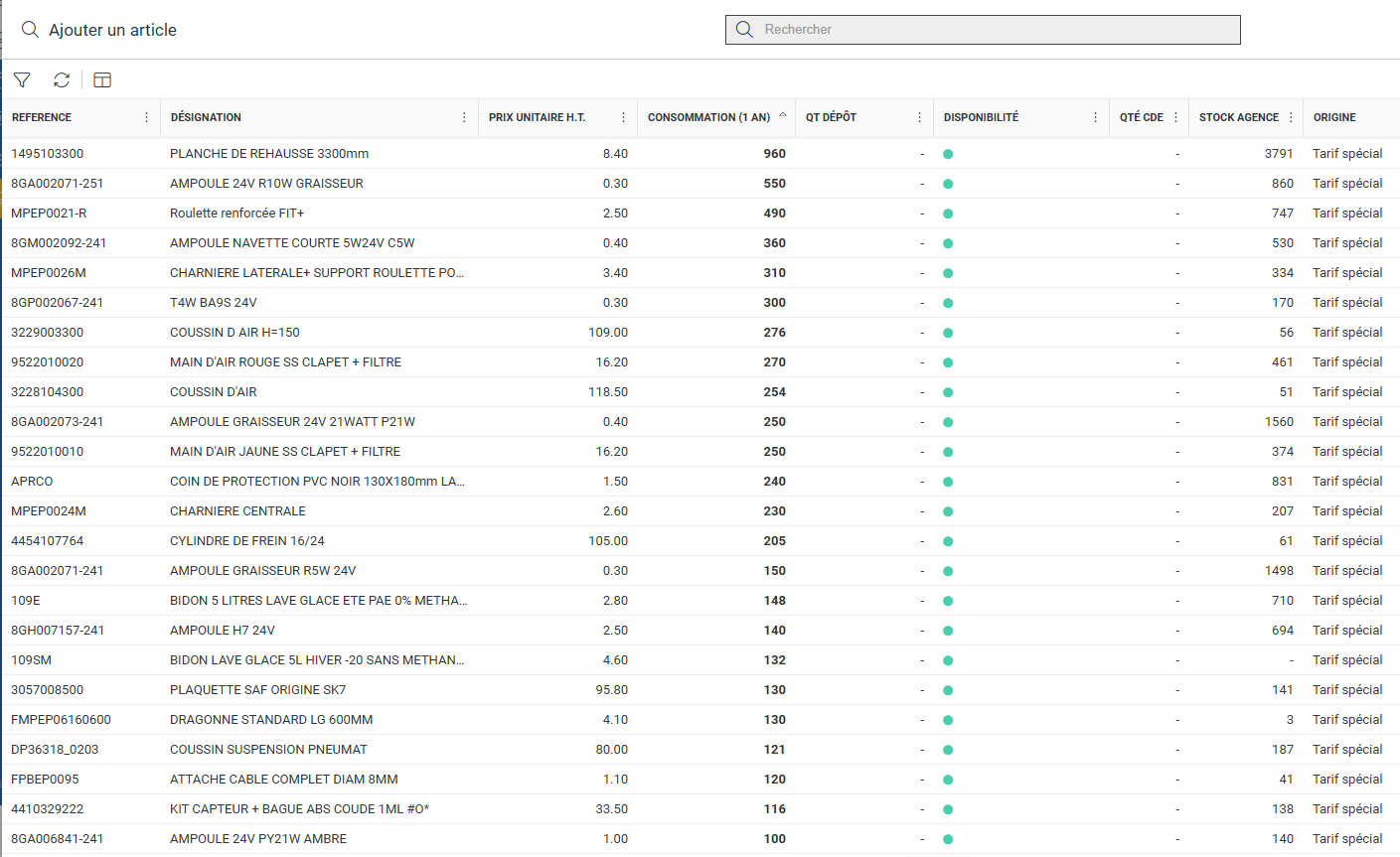Click the refresh icon in toolbar

coord(62,80)
